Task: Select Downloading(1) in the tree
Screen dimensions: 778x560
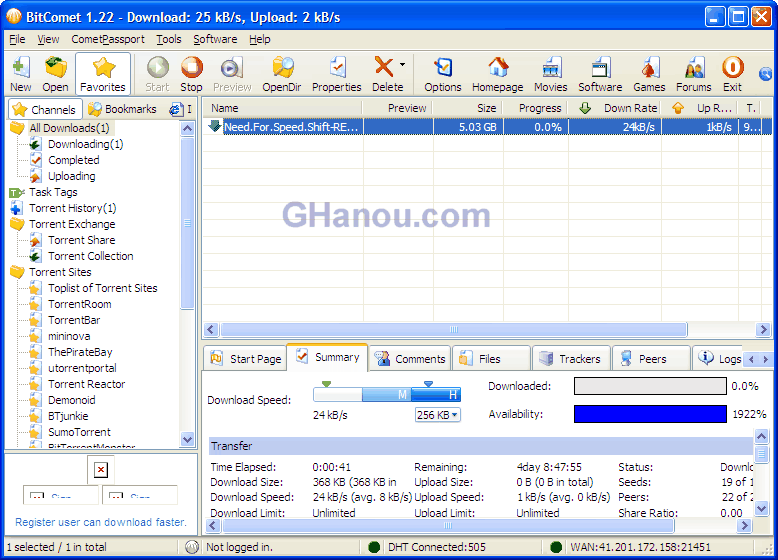Action: [85, 144]
